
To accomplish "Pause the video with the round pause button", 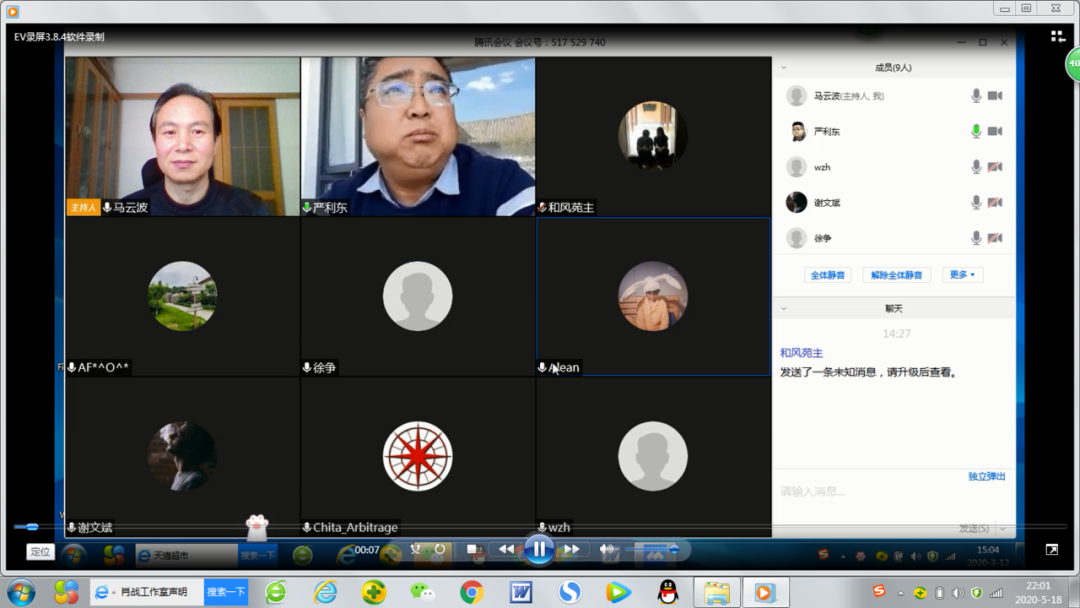I will (x=539, y=549).
